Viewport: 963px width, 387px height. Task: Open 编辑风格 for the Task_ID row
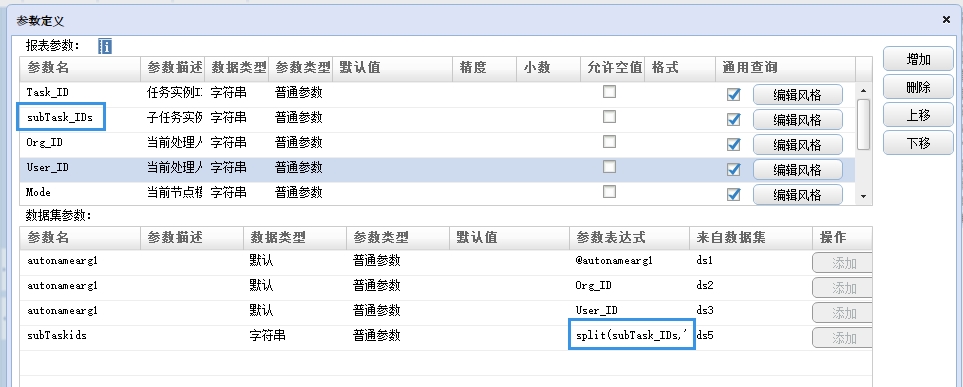click(797, 95)
